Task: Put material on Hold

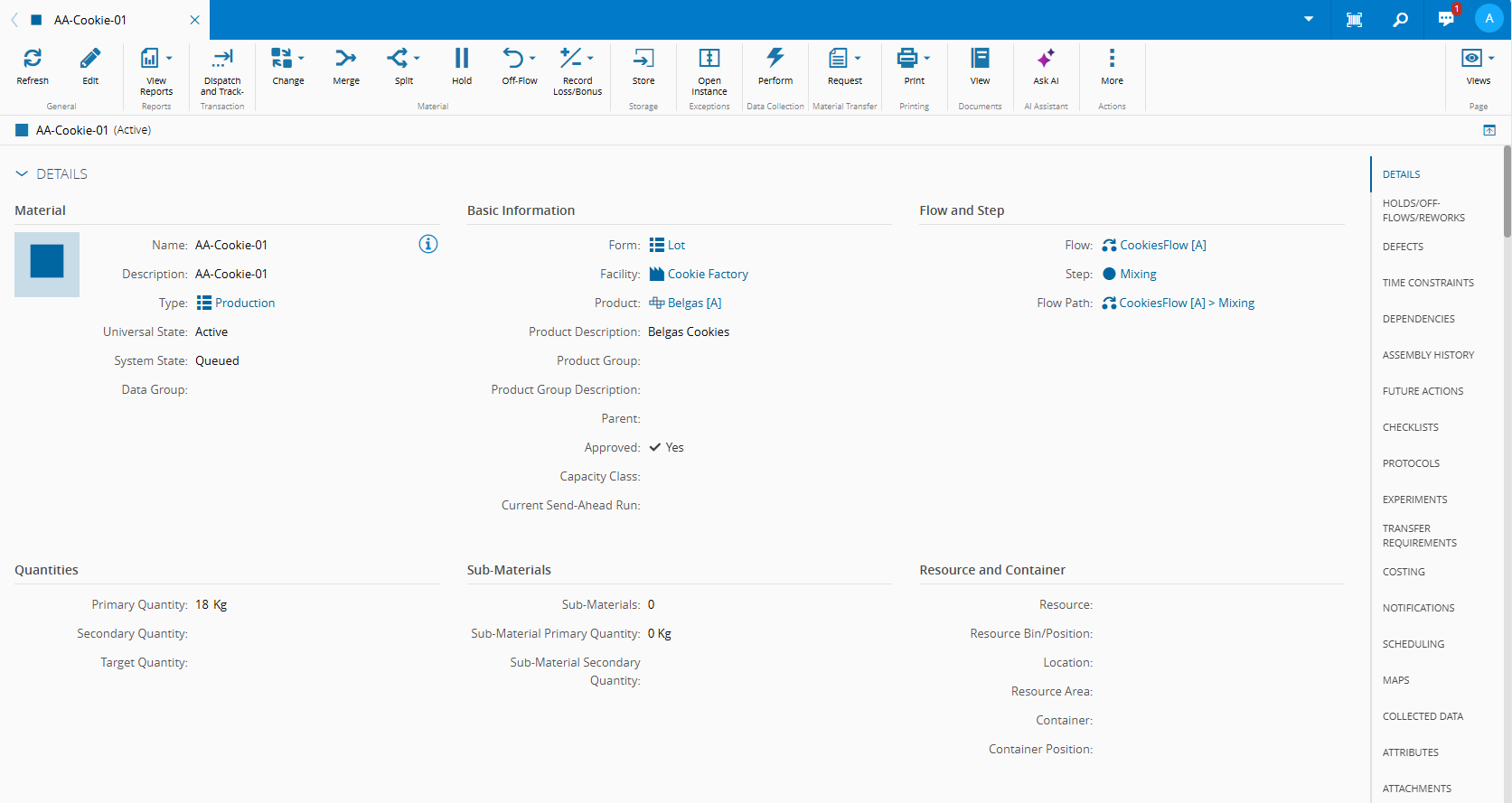Action: 461,59
